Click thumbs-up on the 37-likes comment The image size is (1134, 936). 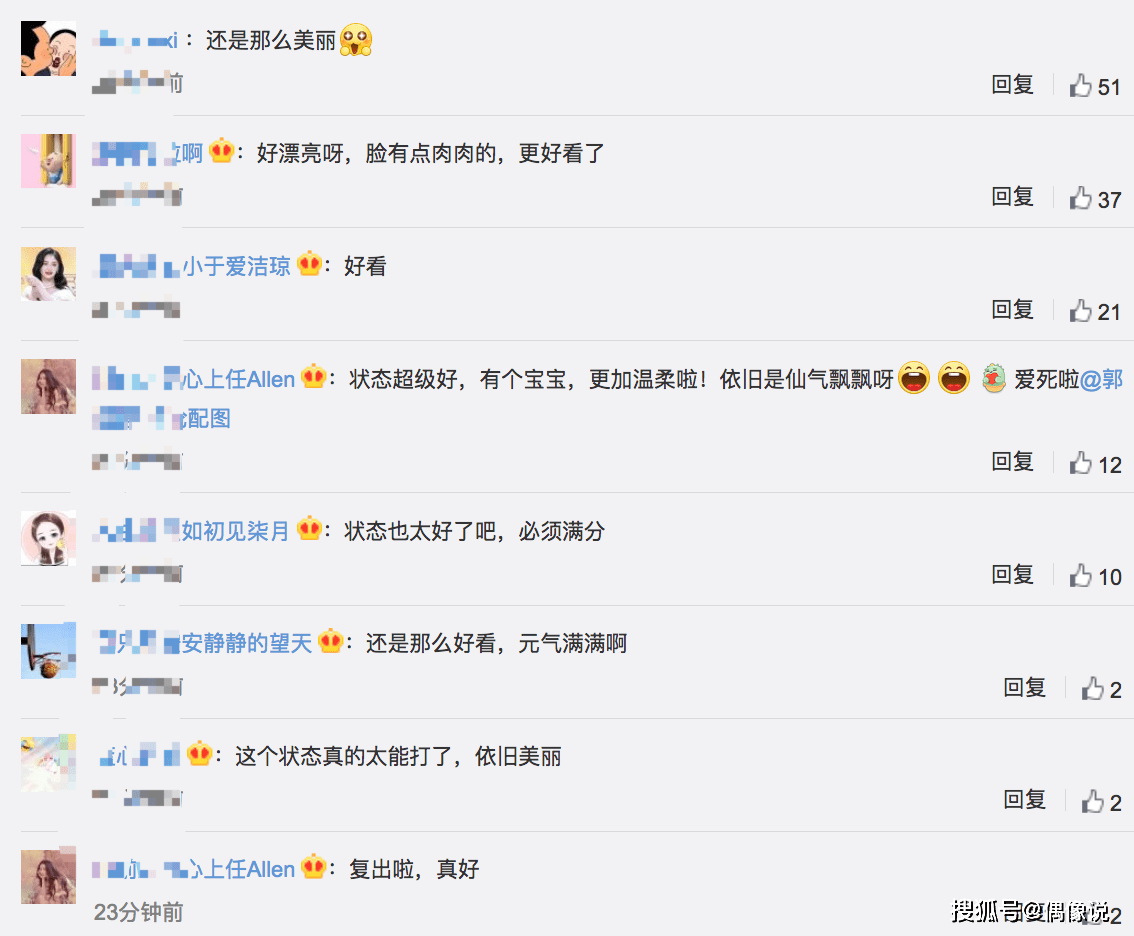[1080, 197]
